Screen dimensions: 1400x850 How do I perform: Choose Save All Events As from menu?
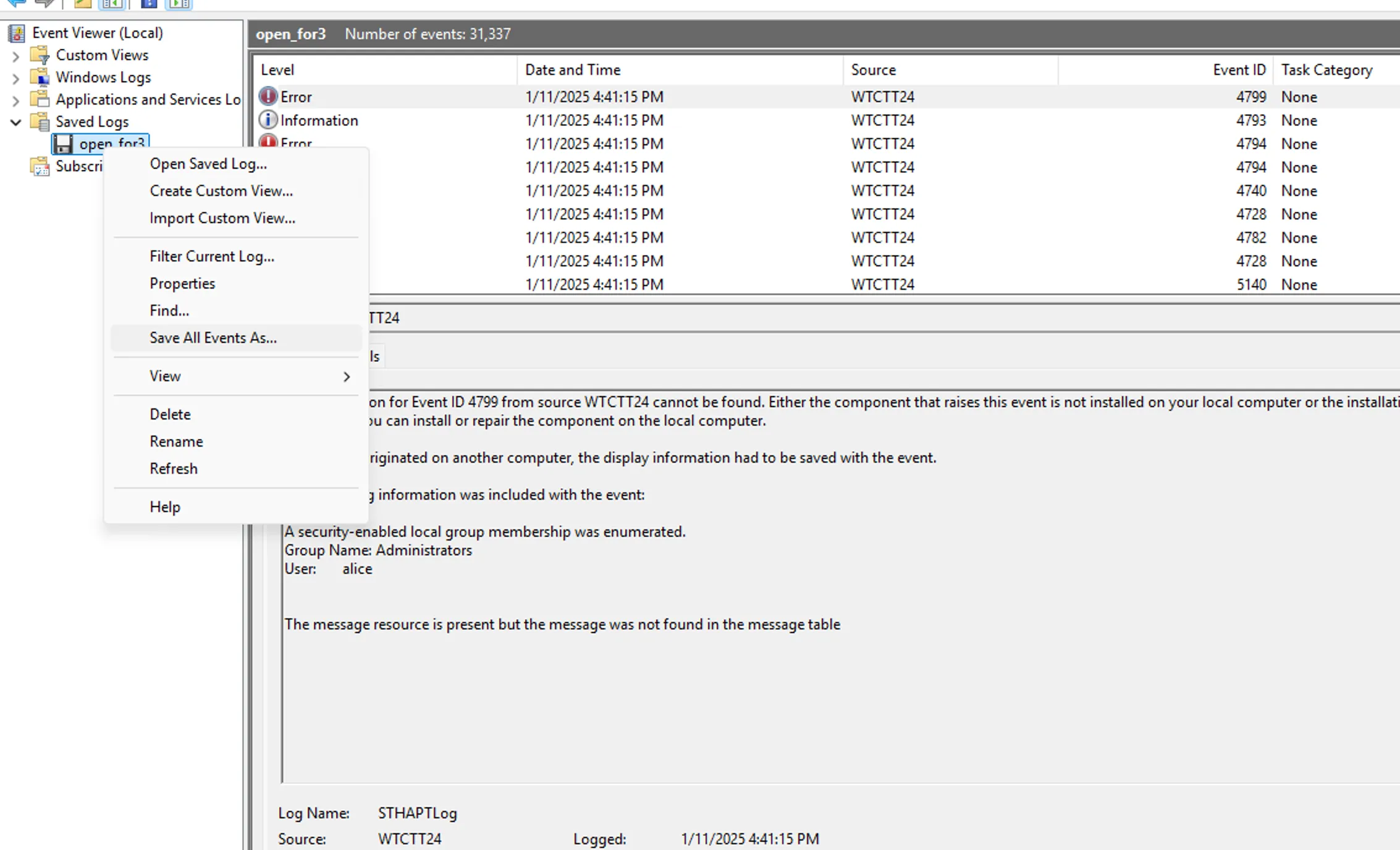click(x=213, y=338)
